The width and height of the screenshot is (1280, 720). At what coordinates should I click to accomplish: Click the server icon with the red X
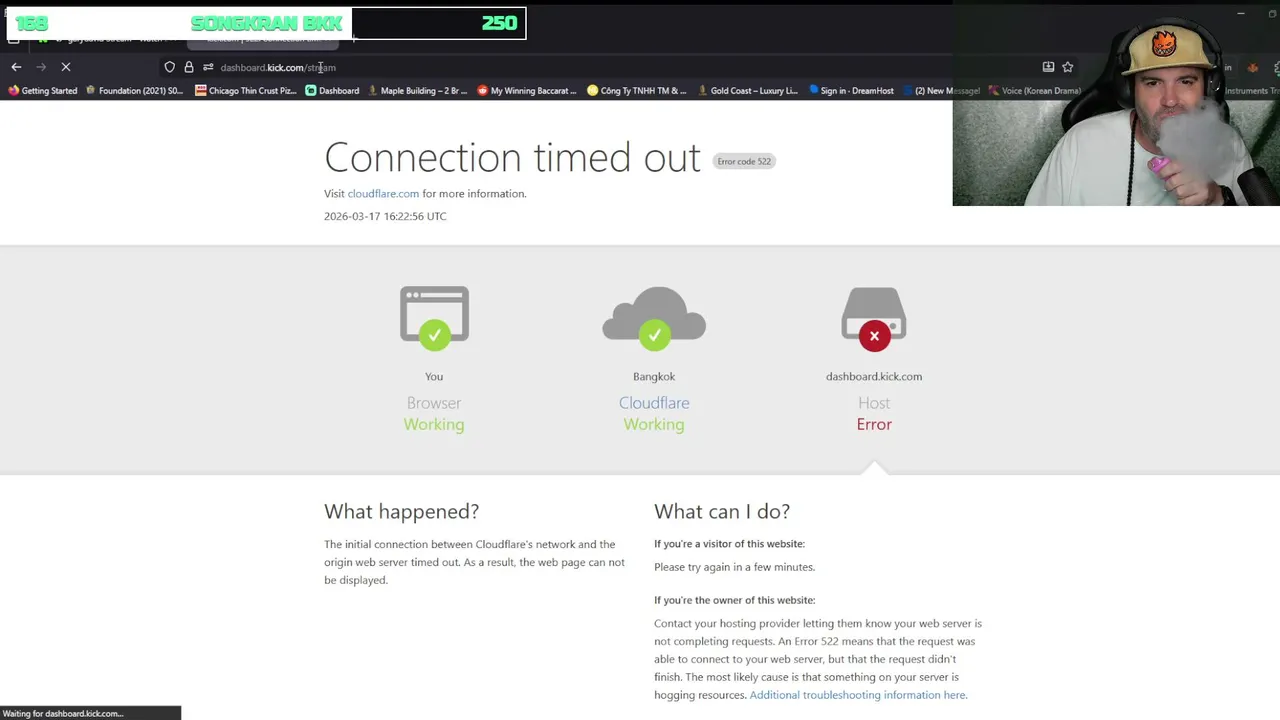click(874, 318)
